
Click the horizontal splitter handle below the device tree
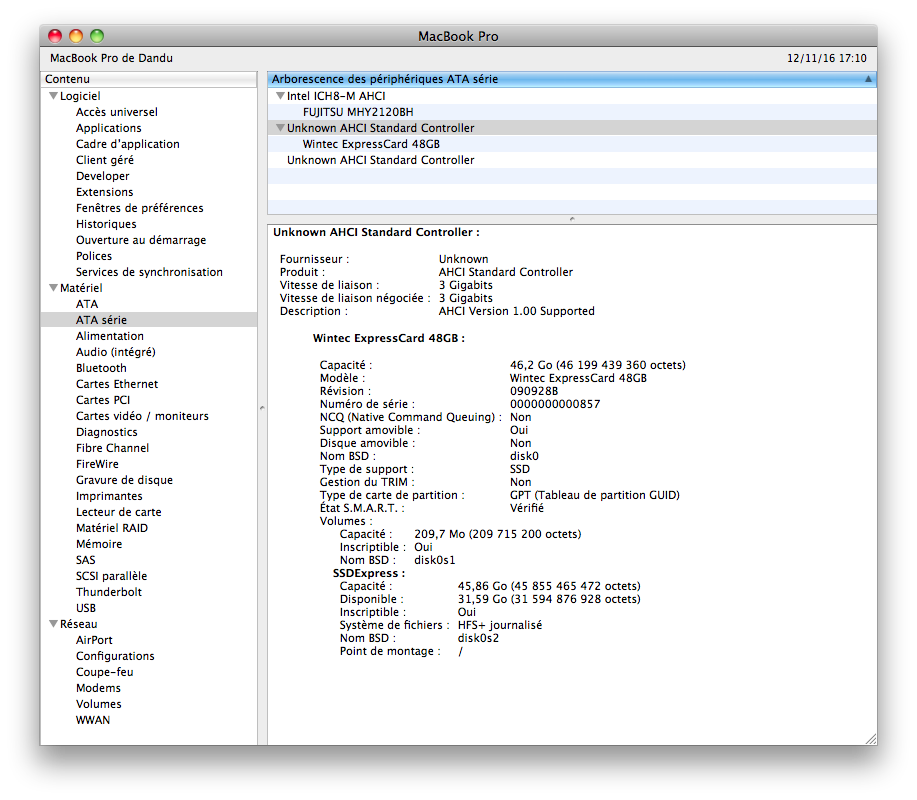pos(572,219)
